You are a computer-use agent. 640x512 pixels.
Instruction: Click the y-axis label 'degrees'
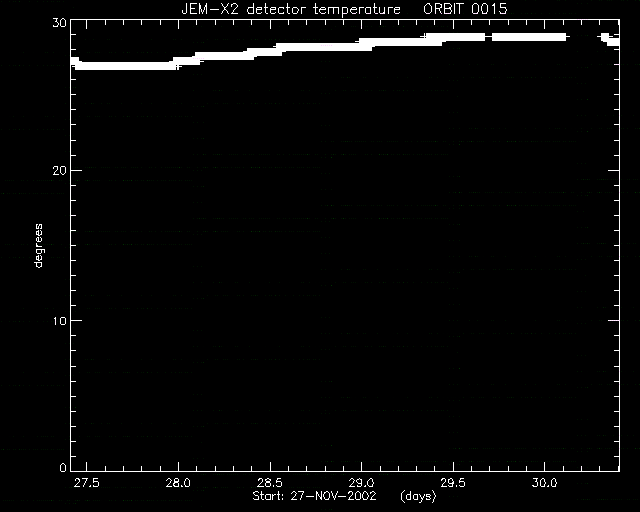pos(38,245)
